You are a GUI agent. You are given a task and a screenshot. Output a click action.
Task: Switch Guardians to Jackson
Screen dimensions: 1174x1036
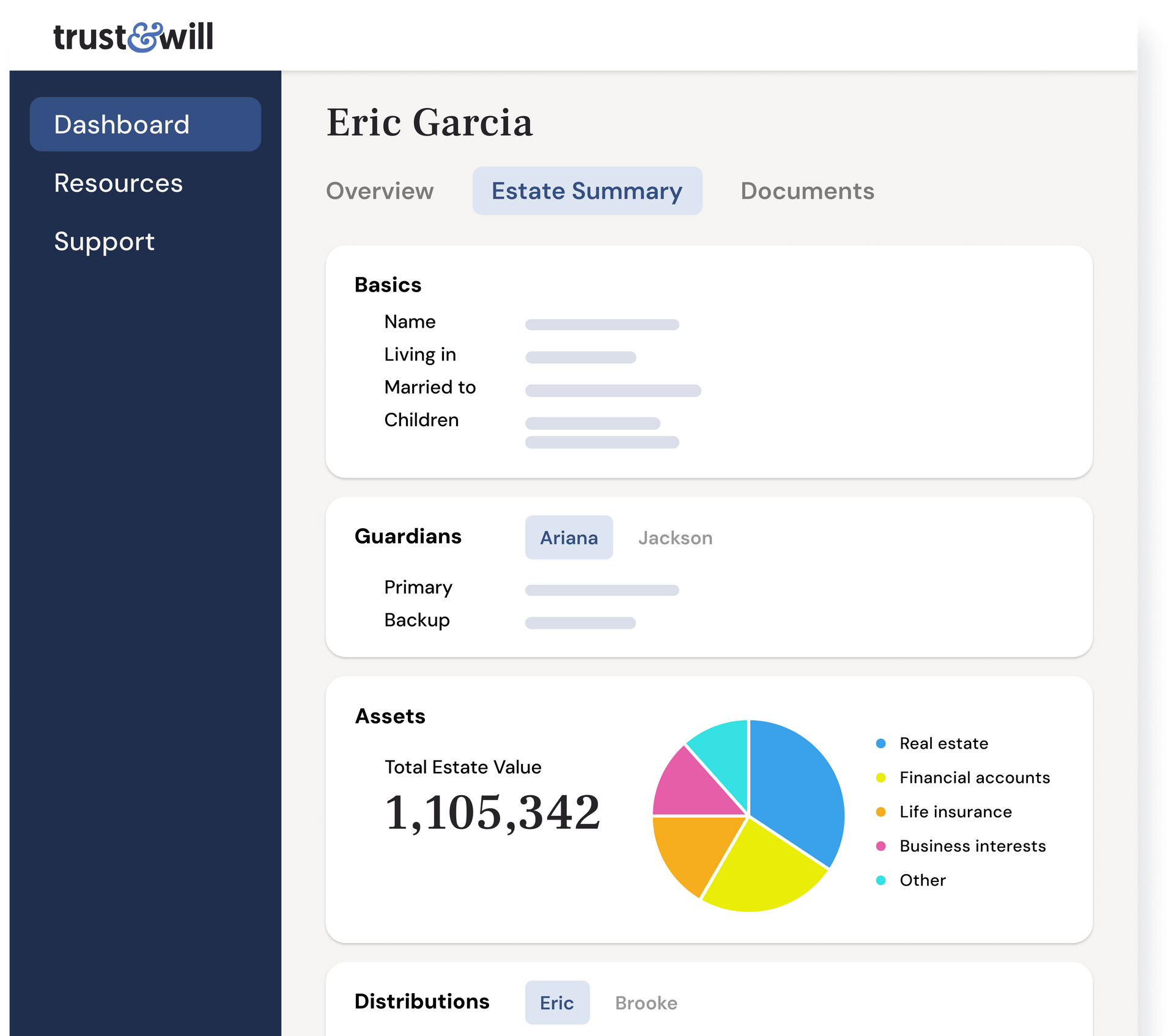pyautogui.click(x=676, y=538)
